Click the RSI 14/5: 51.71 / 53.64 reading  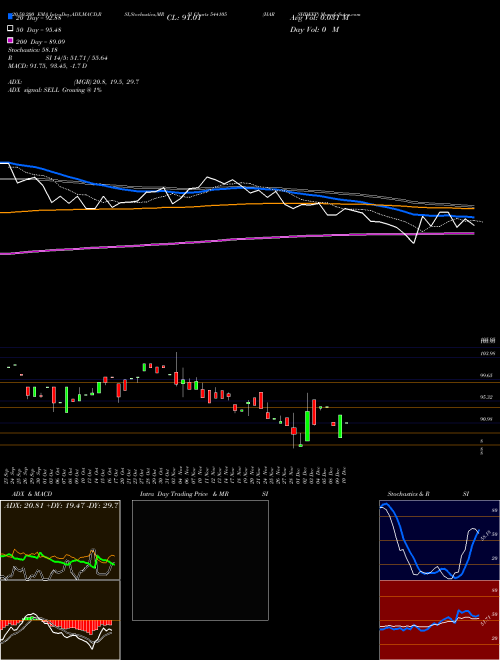tap(58, 58)
